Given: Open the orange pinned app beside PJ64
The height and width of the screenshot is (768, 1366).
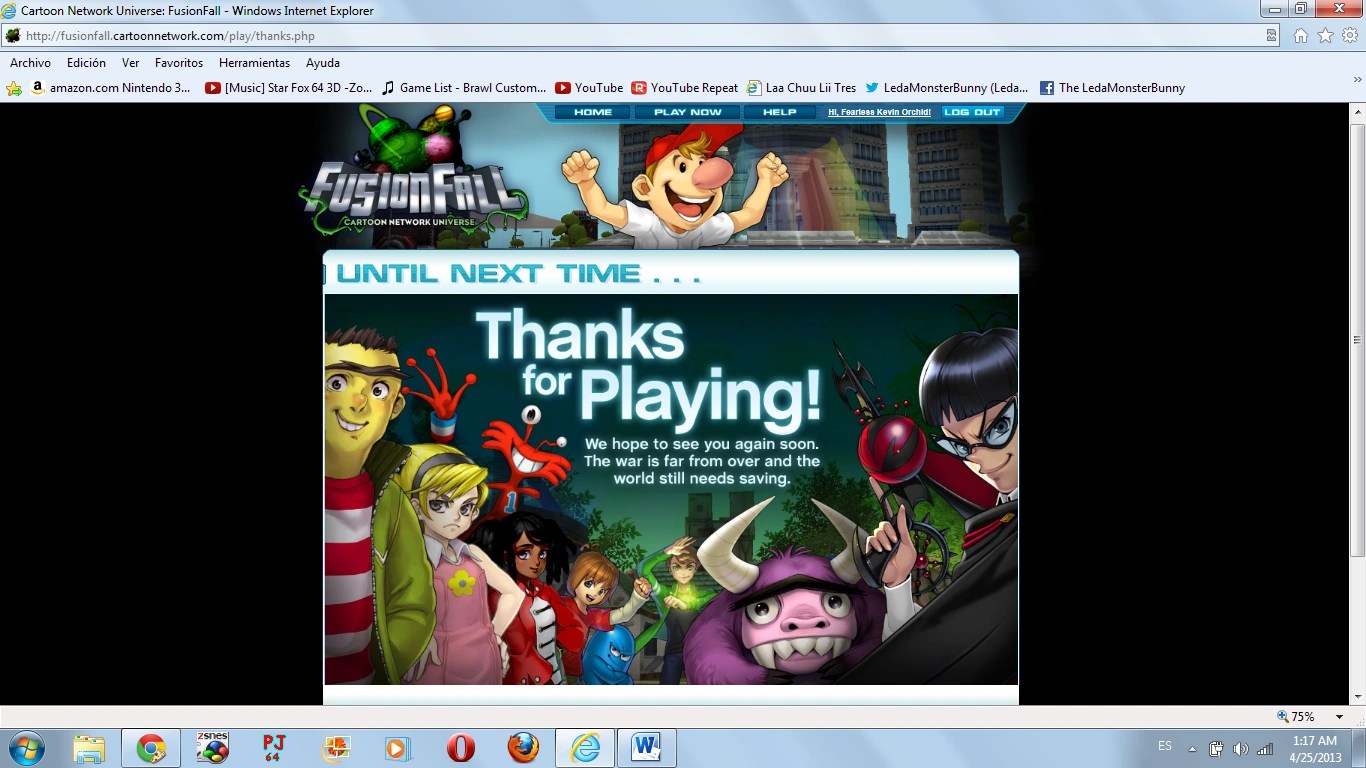Looking at the screenshot, I should 336,748.
